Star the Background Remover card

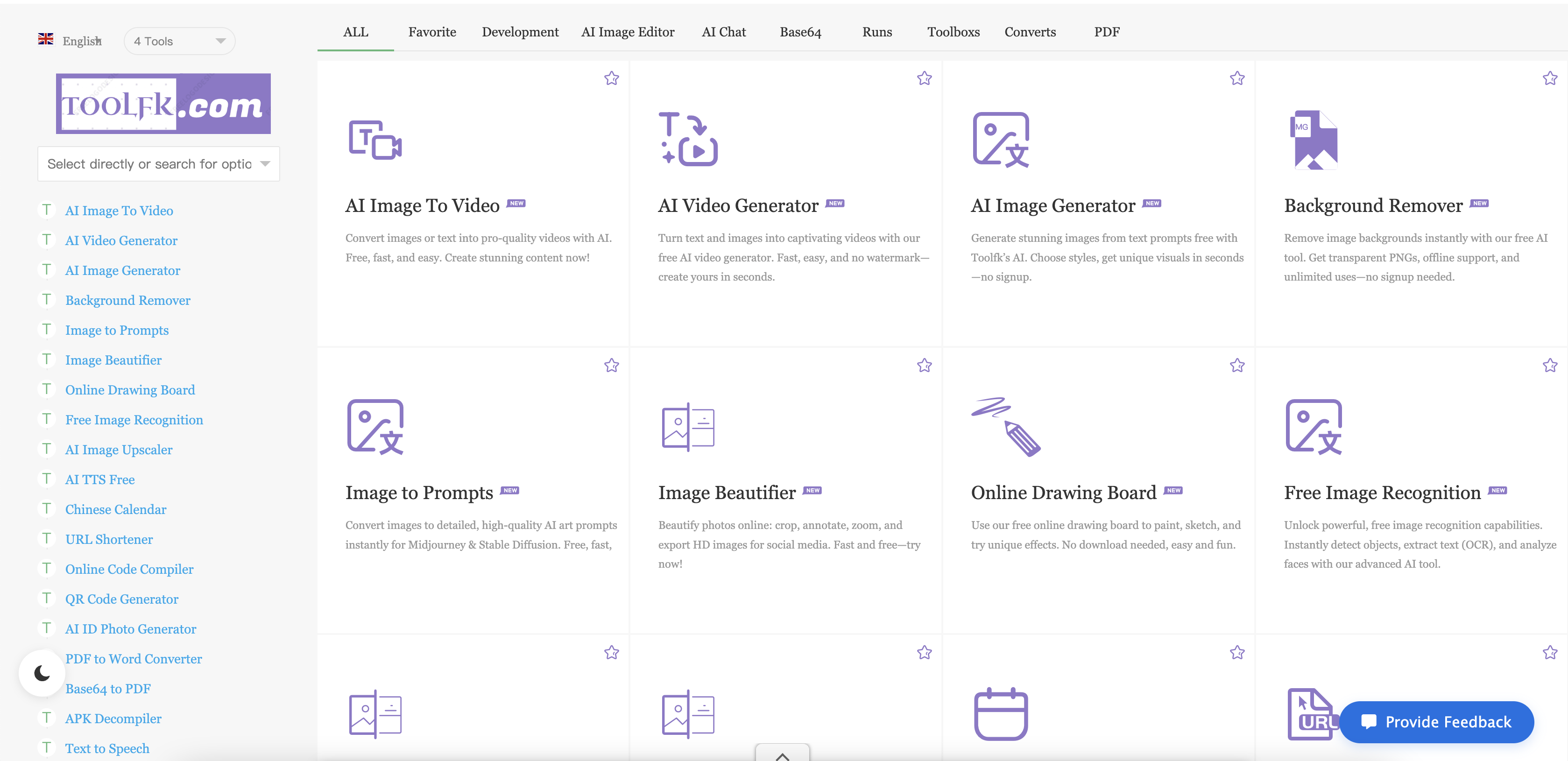tap(1550, 78)
